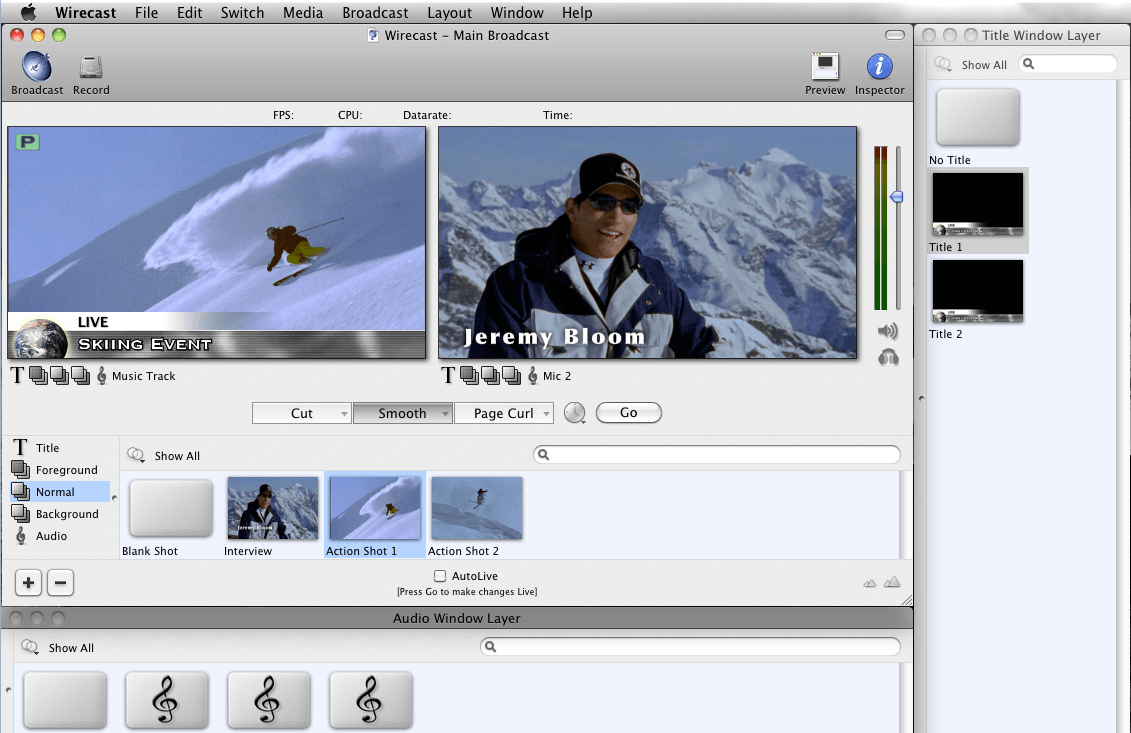Select the Blank Shot thumbnail

(x=171, y=508)
